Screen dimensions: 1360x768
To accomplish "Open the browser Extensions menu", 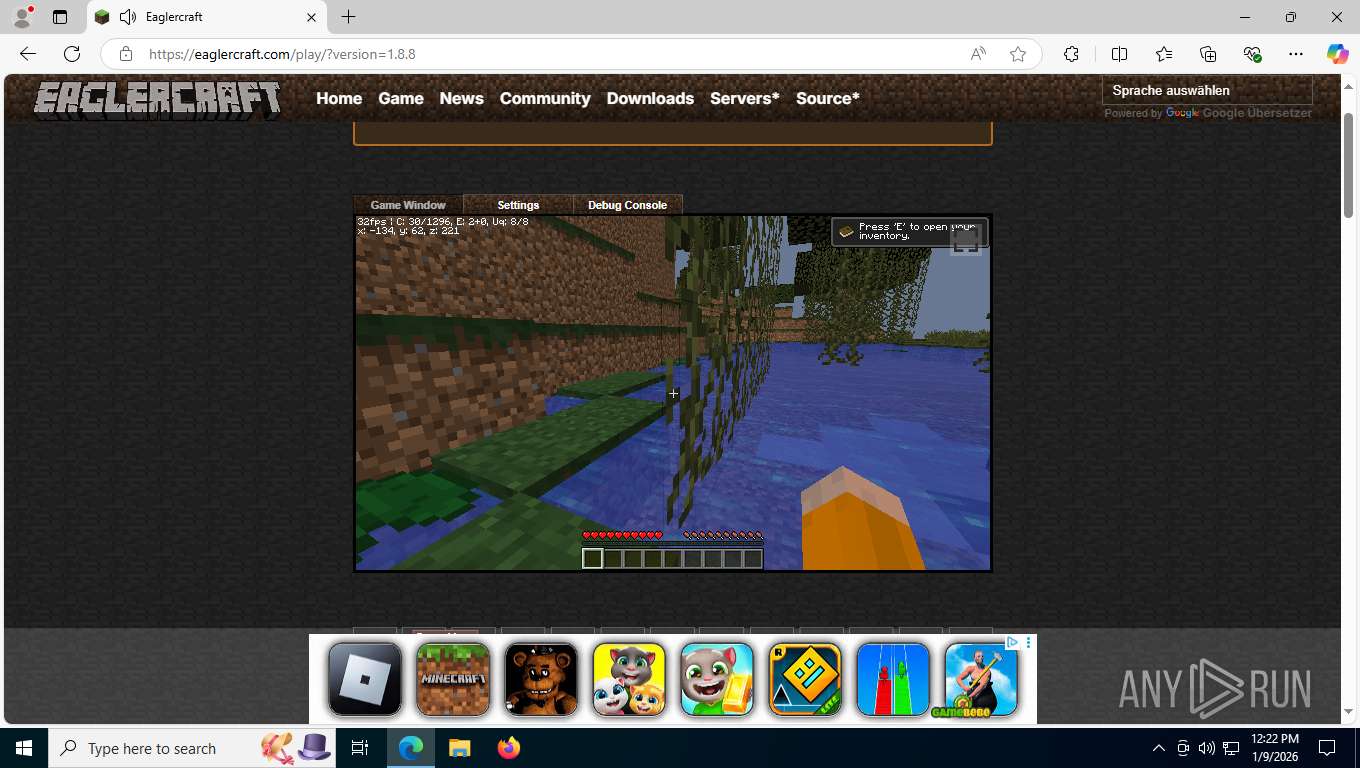I will pos(1071,54).
